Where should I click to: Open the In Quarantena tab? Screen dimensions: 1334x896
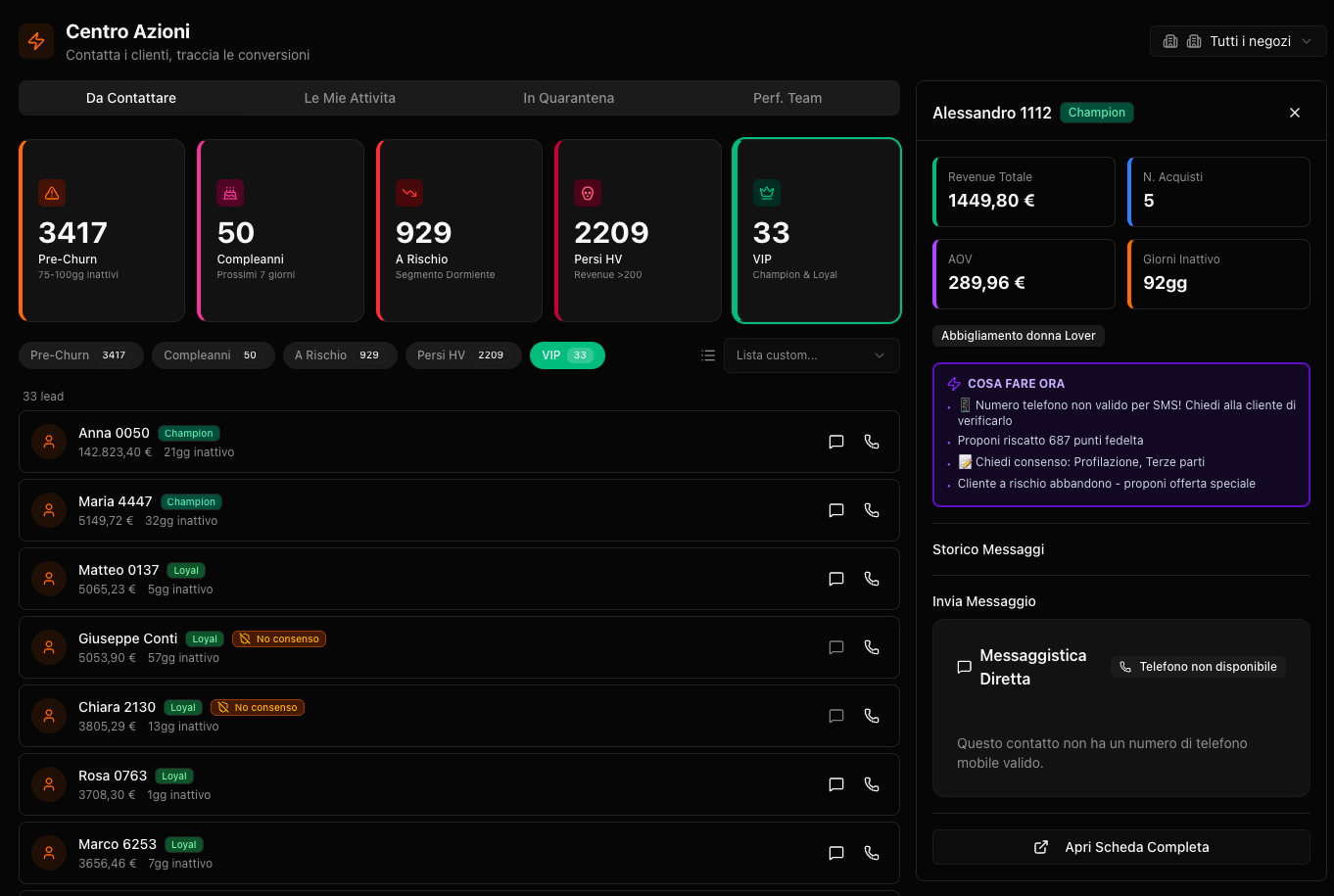[568, 98]
